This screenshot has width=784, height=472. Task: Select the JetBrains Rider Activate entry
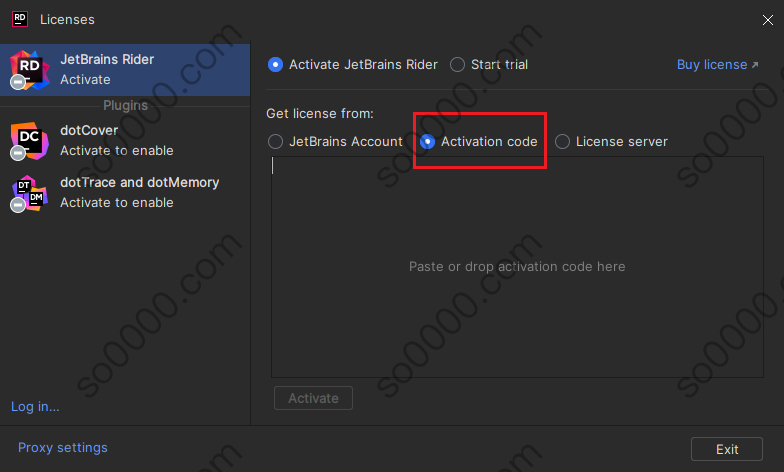coord(125,70)
